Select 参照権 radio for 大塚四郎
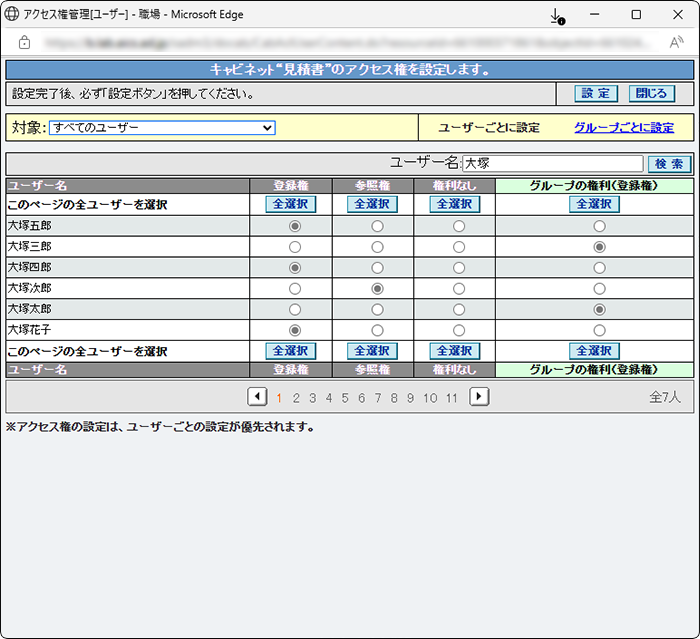The image size is (700, 639). pos(377,268)
